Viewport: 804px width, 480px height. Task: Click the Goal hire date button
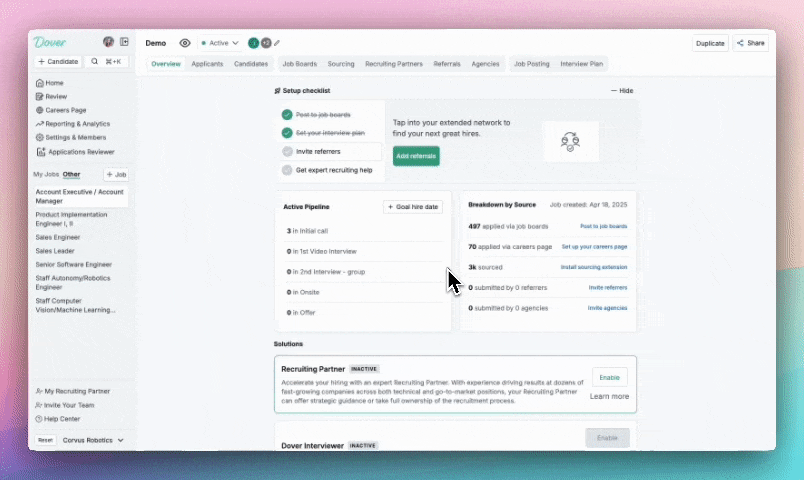[413, 207]
